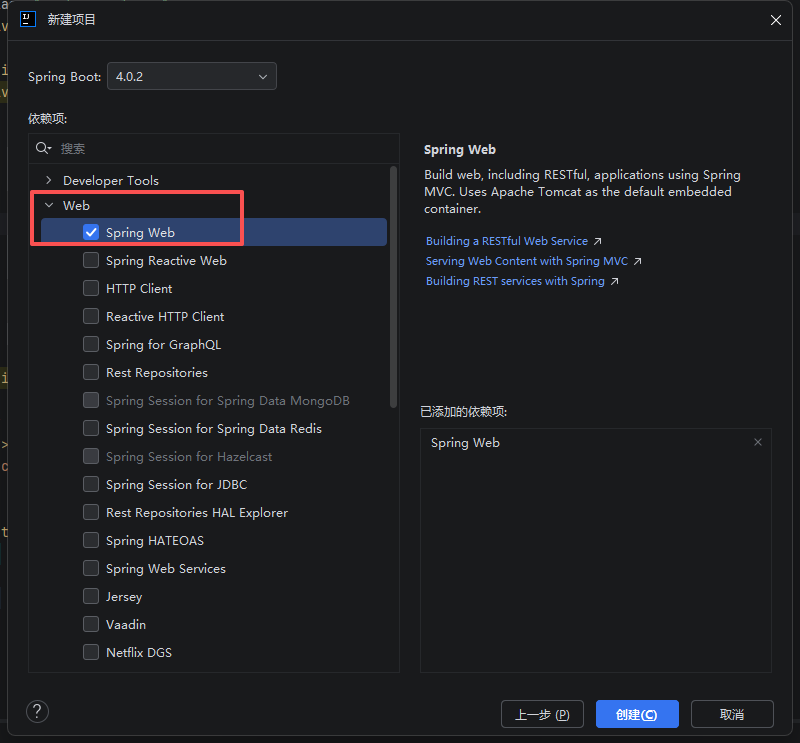The height and width of the screenshot is (743, 800).
Task: Click the HTTP Client row label
Action: click(139, 288)
